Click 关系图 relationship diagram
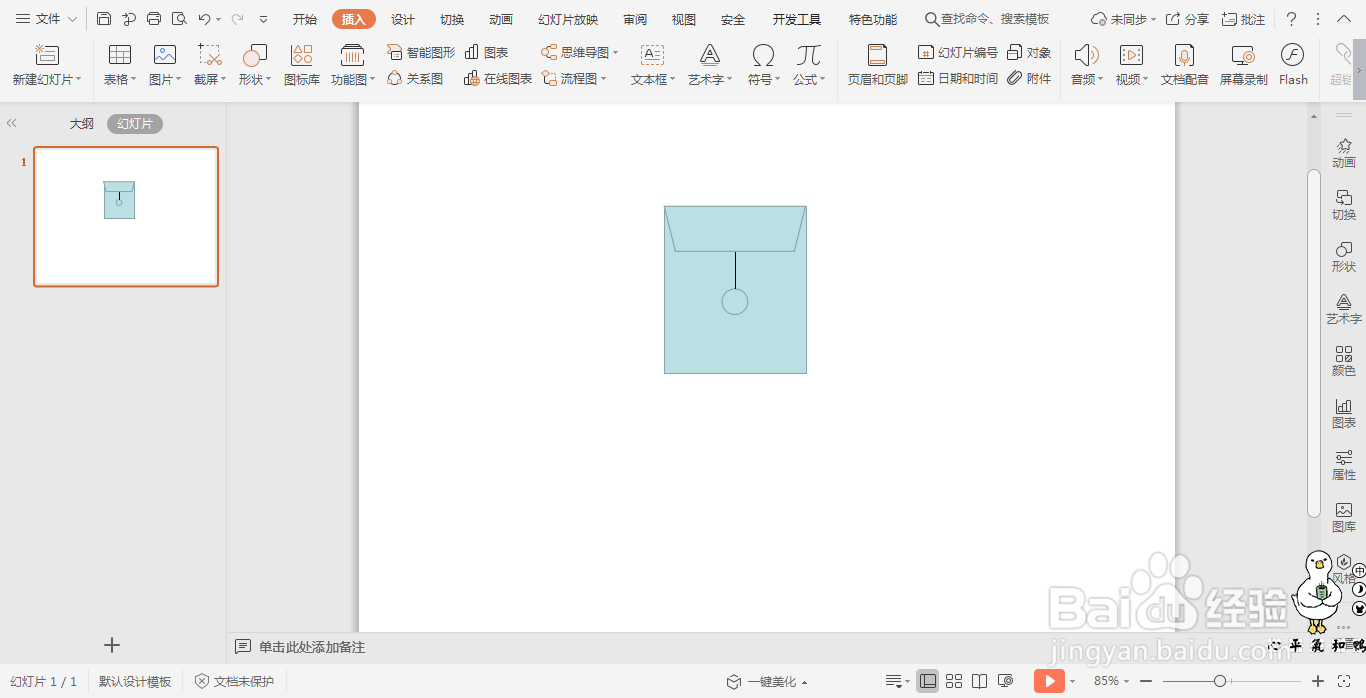The width and height of the screenshot is (1366, 698). pyautogui.click(x=415, y=78)
